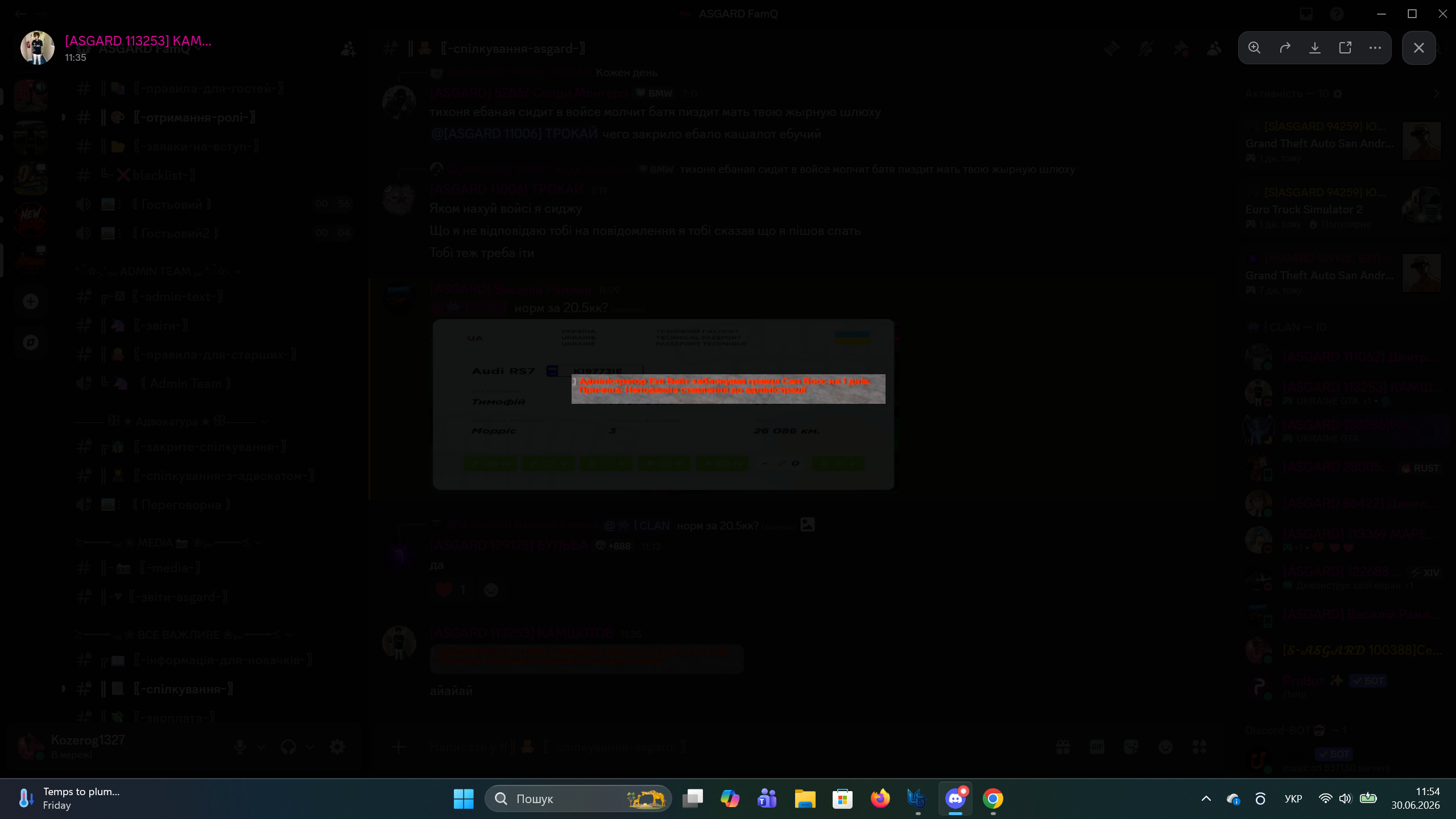Expand the input device chevron beside the microphone
Screen dimensions: 1456x819
coord(261,747)
